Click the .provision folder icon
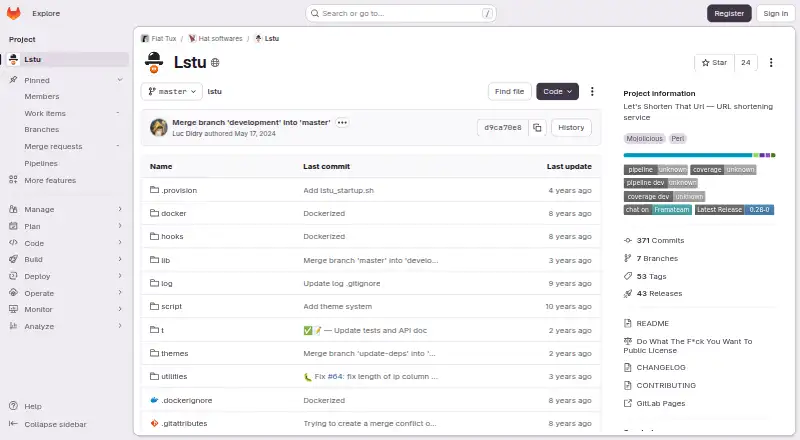This screenshot has width=800, height=440. (154, 190)
